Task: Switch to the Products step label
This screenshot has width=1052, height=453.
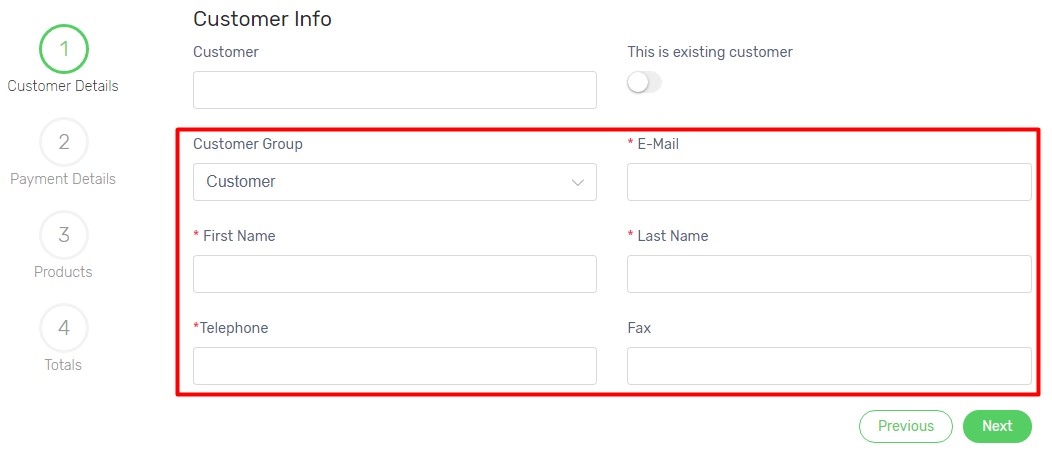Action: pyautogui.click(x=63, y=272)
